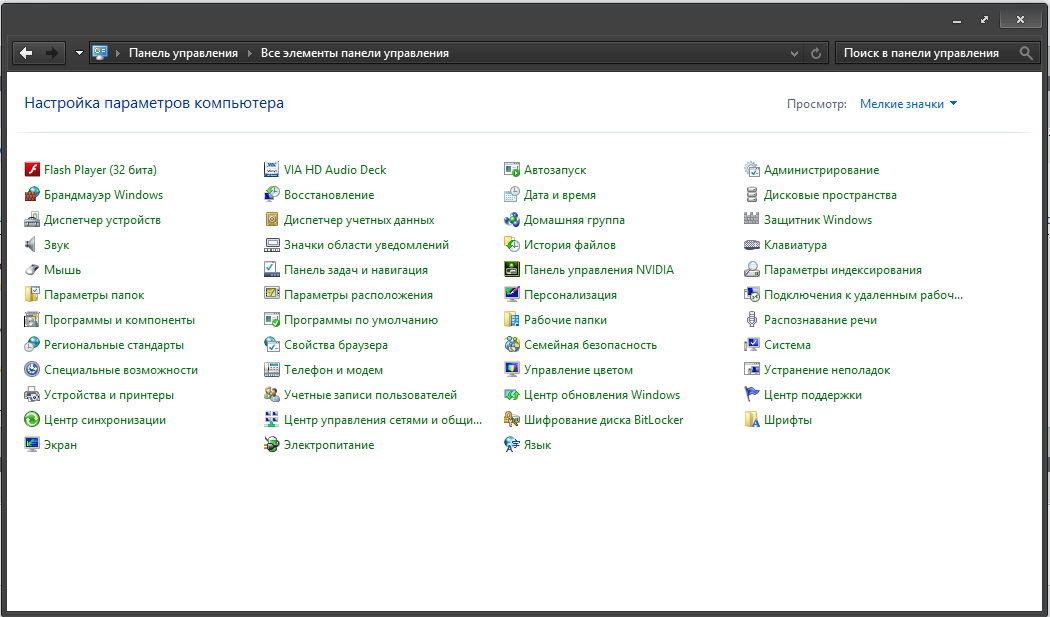Click the Брандмауэр Windows brick wall icon
Image resolution: width=1050 pixels, height=617 pixels.
click(x=31, y=195)
